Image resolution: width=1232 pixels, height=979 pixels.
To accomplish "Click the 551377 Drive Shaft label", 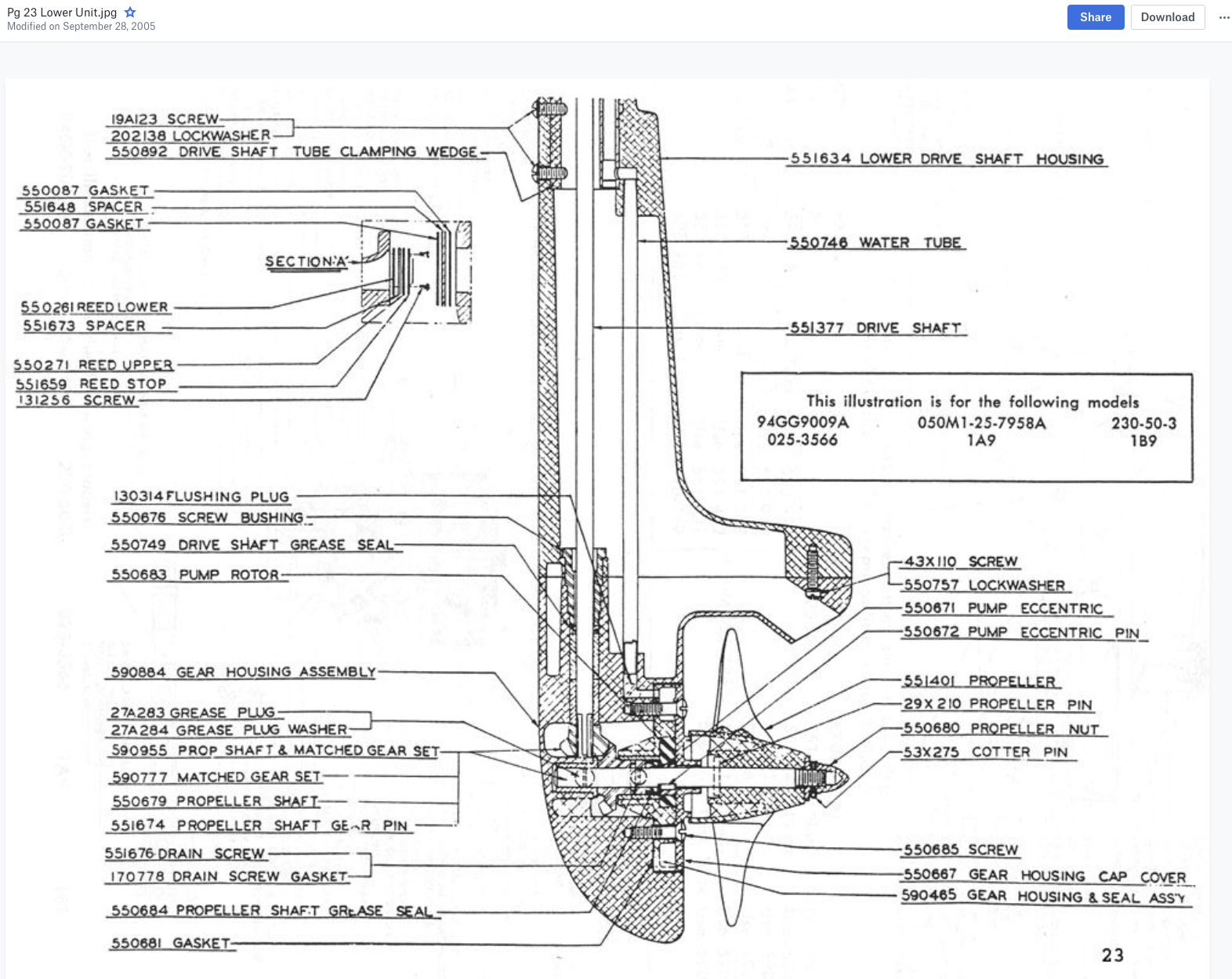I will pos(875,328).
